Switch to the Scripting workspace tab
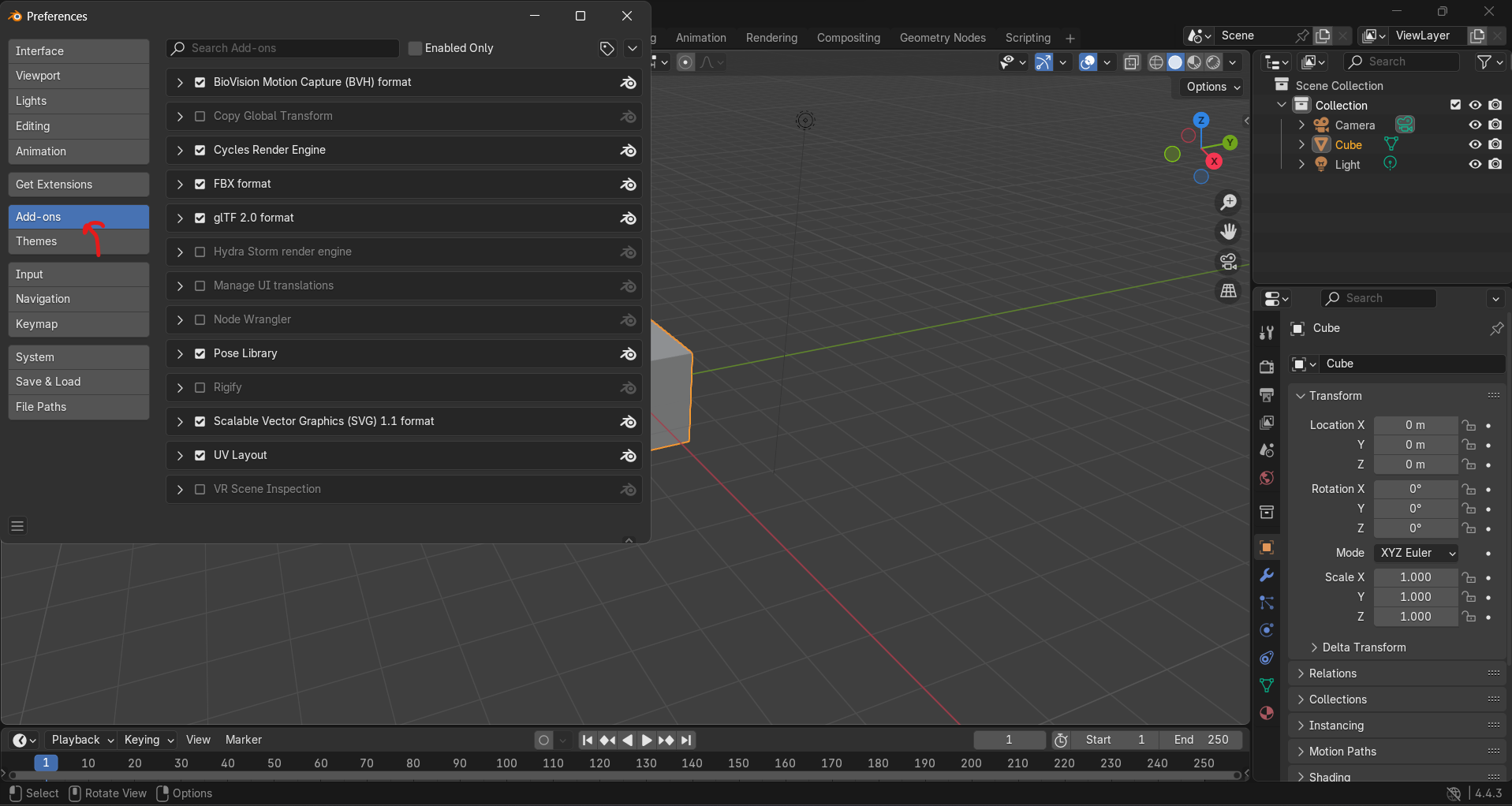This screenshot has height=806, width=1512. click(x=1028, y=38)
